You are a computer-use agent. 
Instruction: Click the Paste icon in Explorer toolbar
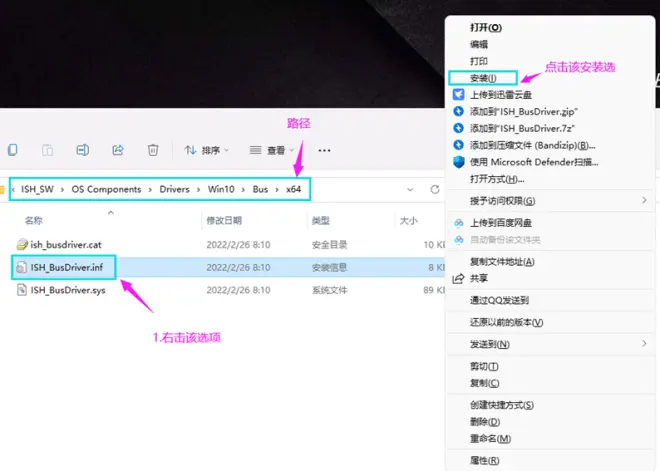click(47, 150)
